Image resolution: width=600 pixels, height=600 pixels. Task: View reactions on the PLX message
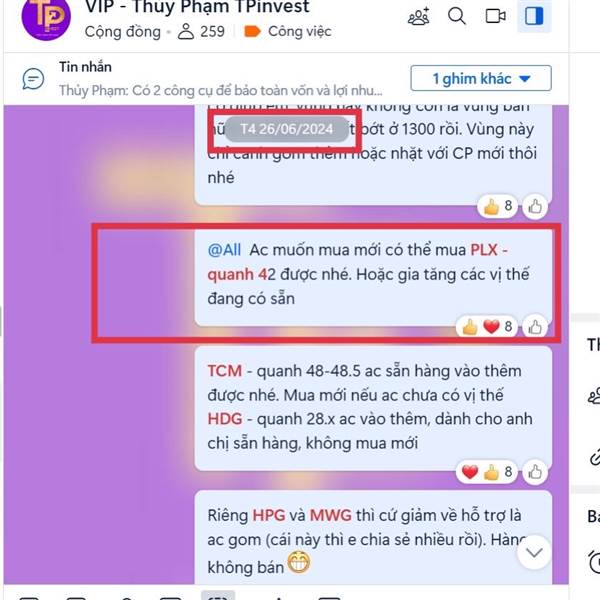coord(486,327)
